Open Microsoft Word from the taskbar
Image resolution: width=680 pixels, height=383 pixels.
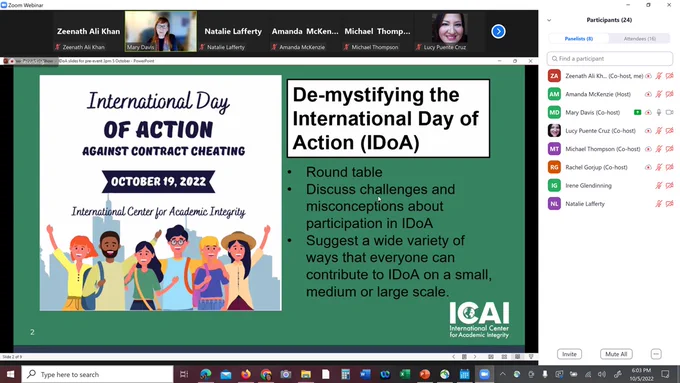click(x=365, y=374)
